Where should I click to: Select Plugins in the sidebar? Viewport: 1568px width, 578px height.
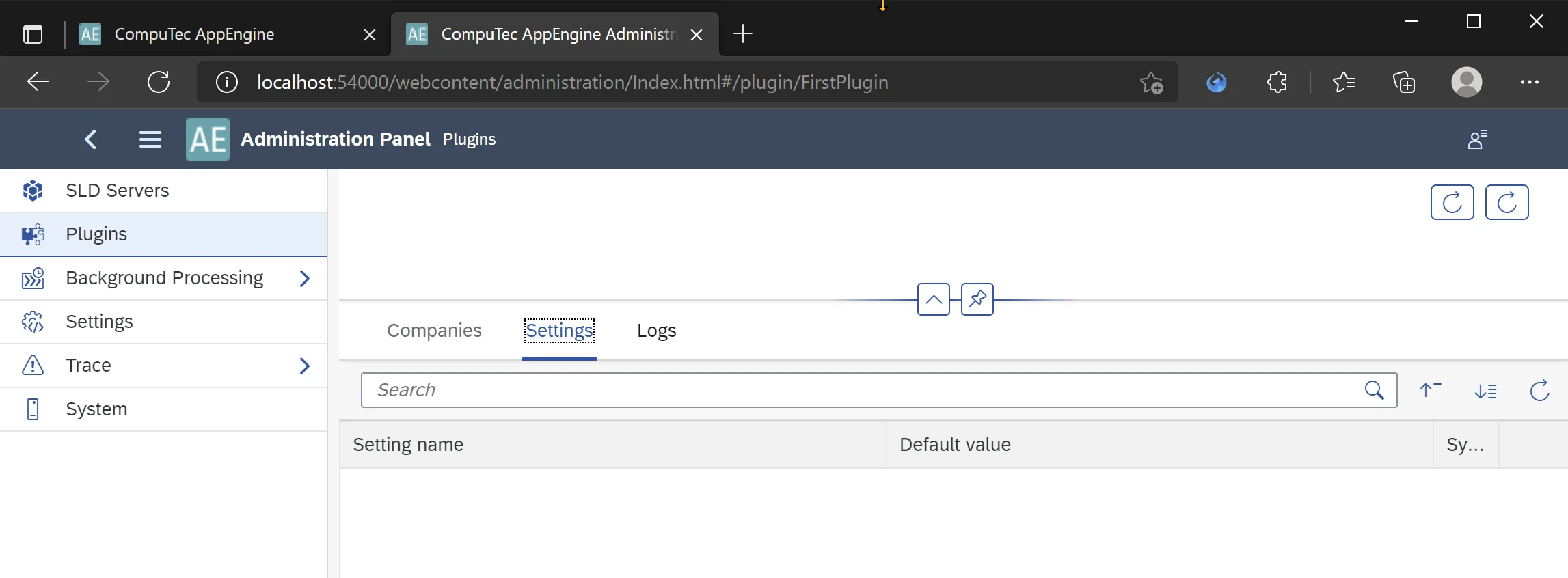tap(163, 234)
